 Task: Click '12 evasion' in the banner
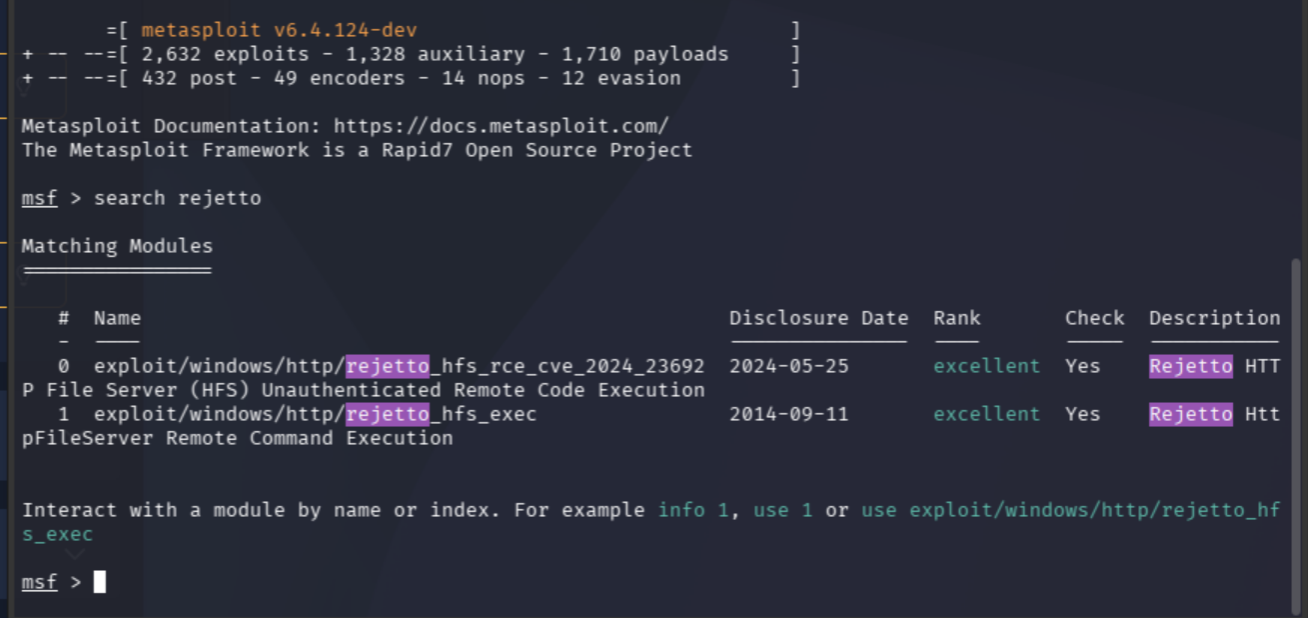click(x=621, y=78)
